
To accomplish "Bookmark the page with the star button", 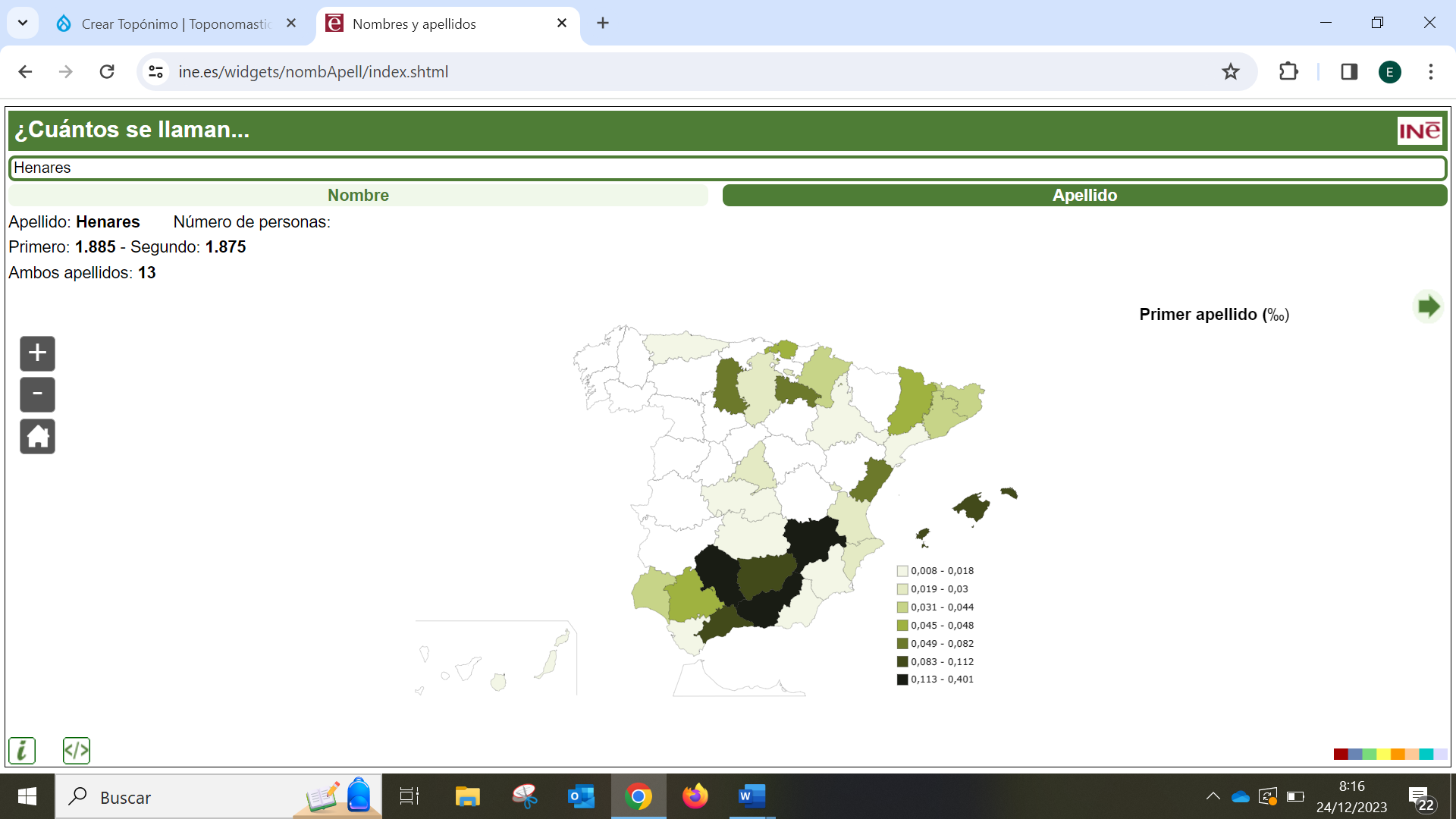I will click(x=1231, y=71).
